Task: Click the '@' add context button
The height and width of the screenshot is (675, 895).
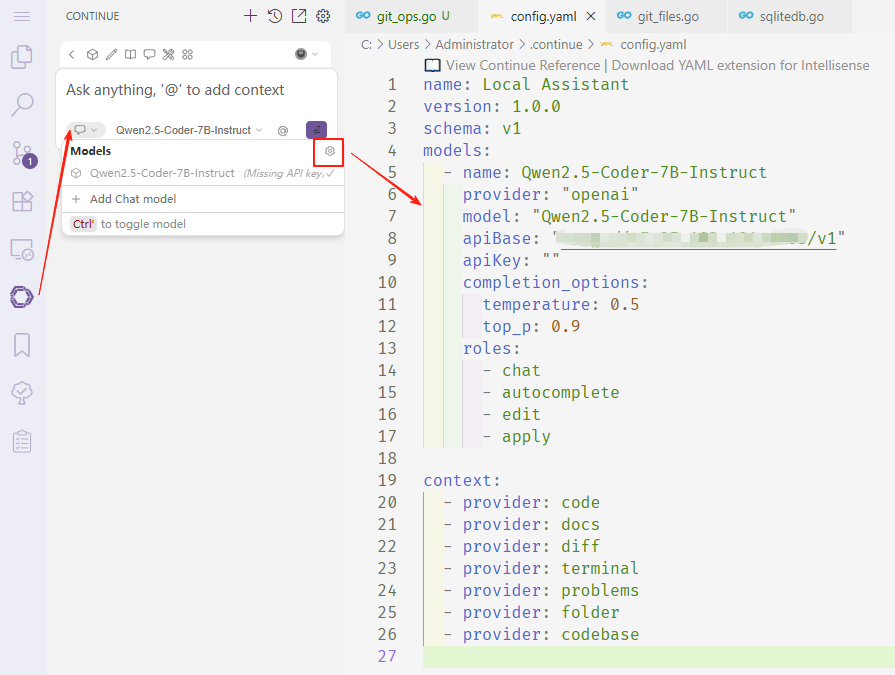Action: coord(283,130)
